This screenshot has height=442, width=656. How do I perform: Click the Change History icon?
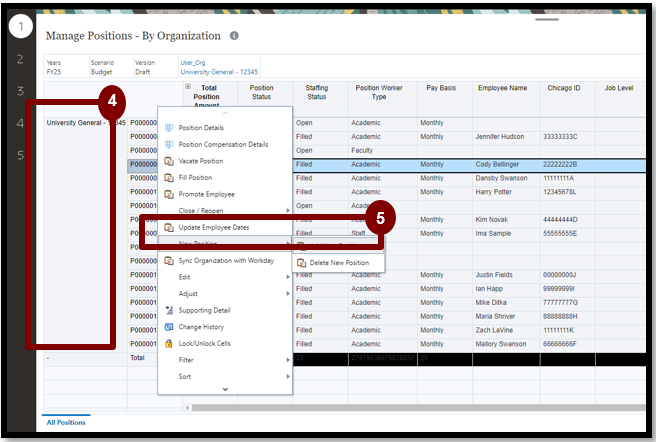pyautogui.click(x=169, y=327)
